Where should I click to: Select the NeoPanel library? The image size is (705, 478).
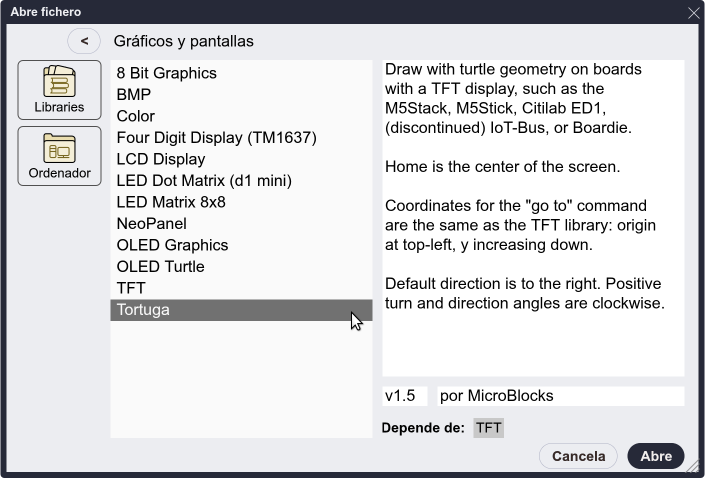coord(151,224)
